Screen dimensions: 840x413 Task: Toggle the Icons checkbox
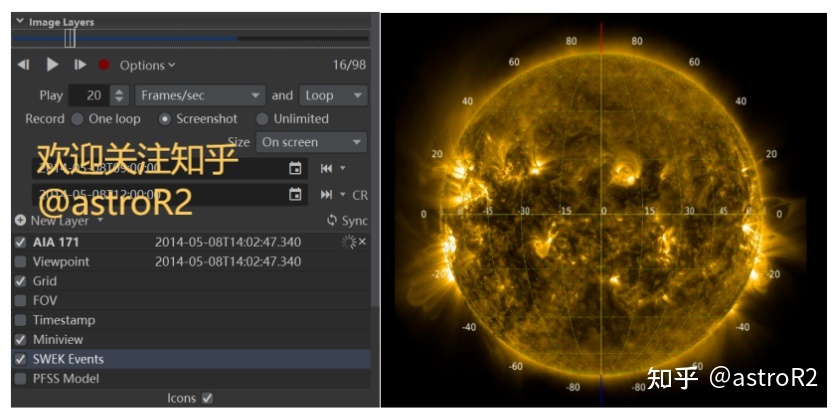pyautogui.click(x=208, y=398)
